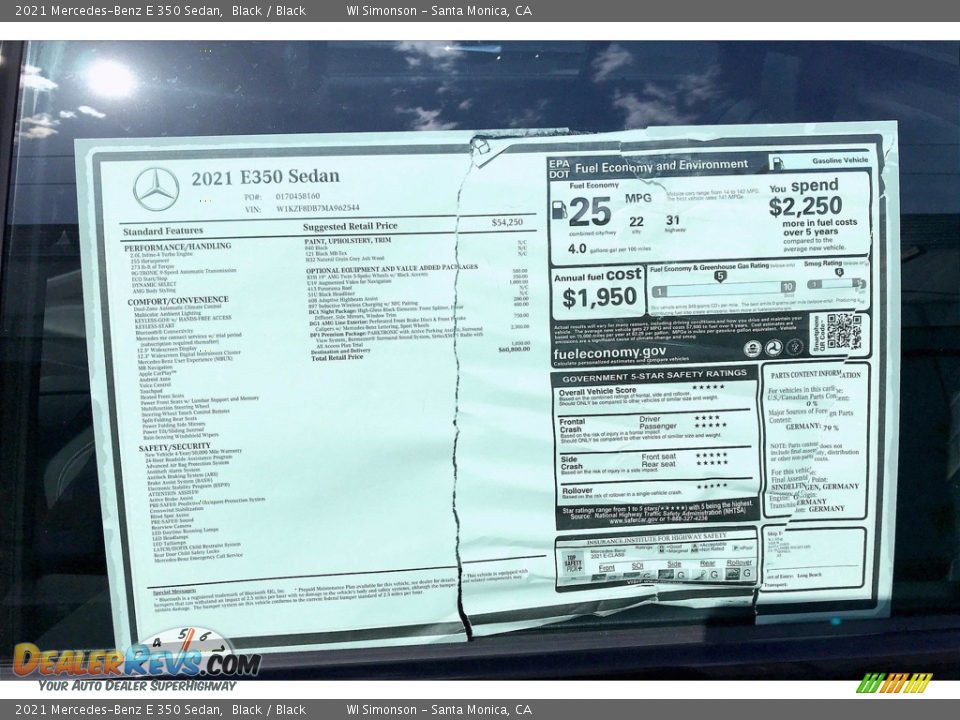Click the top caption '2021 Mercedes-Benz E 350 Sedan'
Viewport: 960px width, 720px height.
point(119,10)
